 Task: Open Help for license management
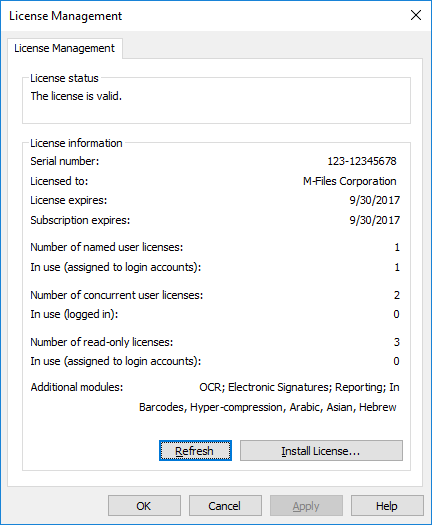coord(387,506)
